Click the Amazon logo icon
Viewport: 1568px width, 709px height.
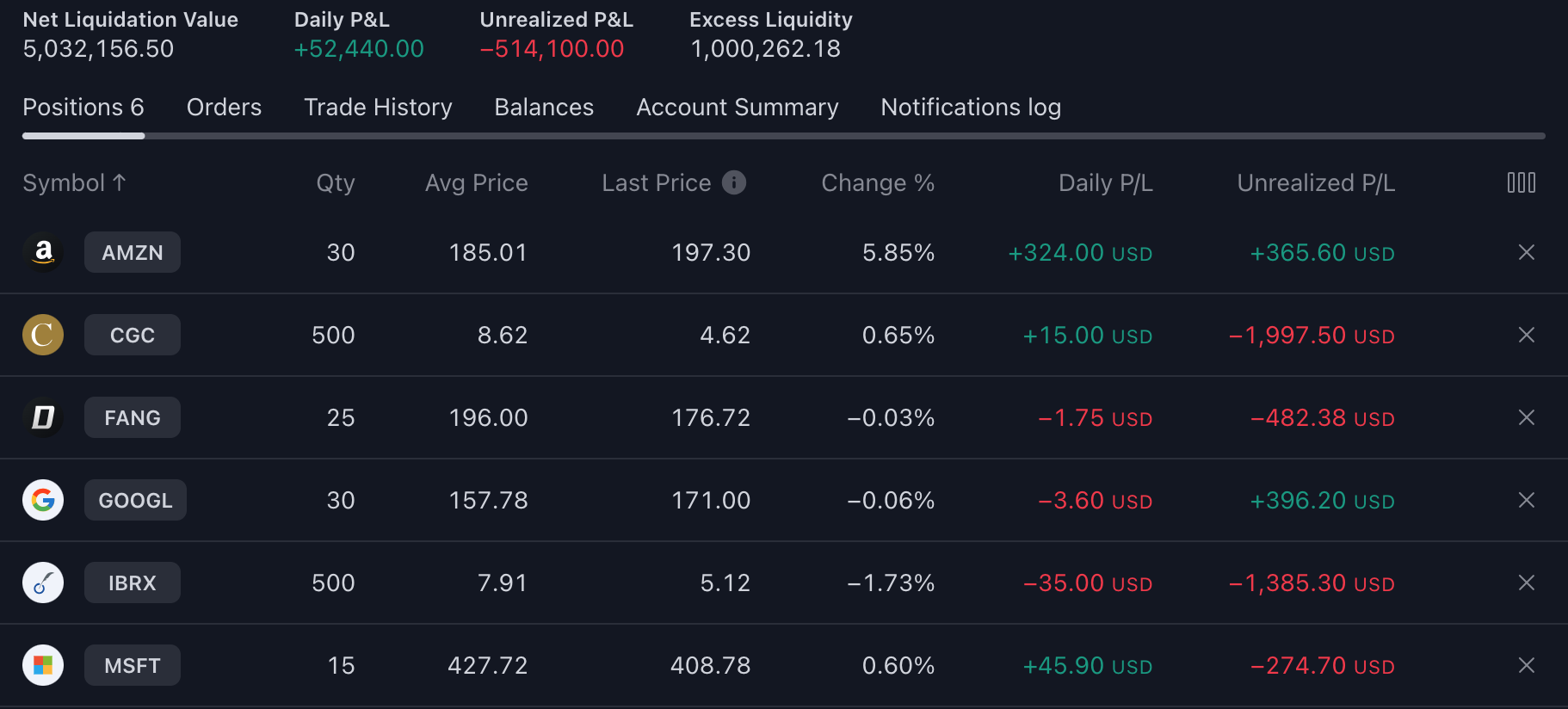pyautogui.click(x=43, y=252)
